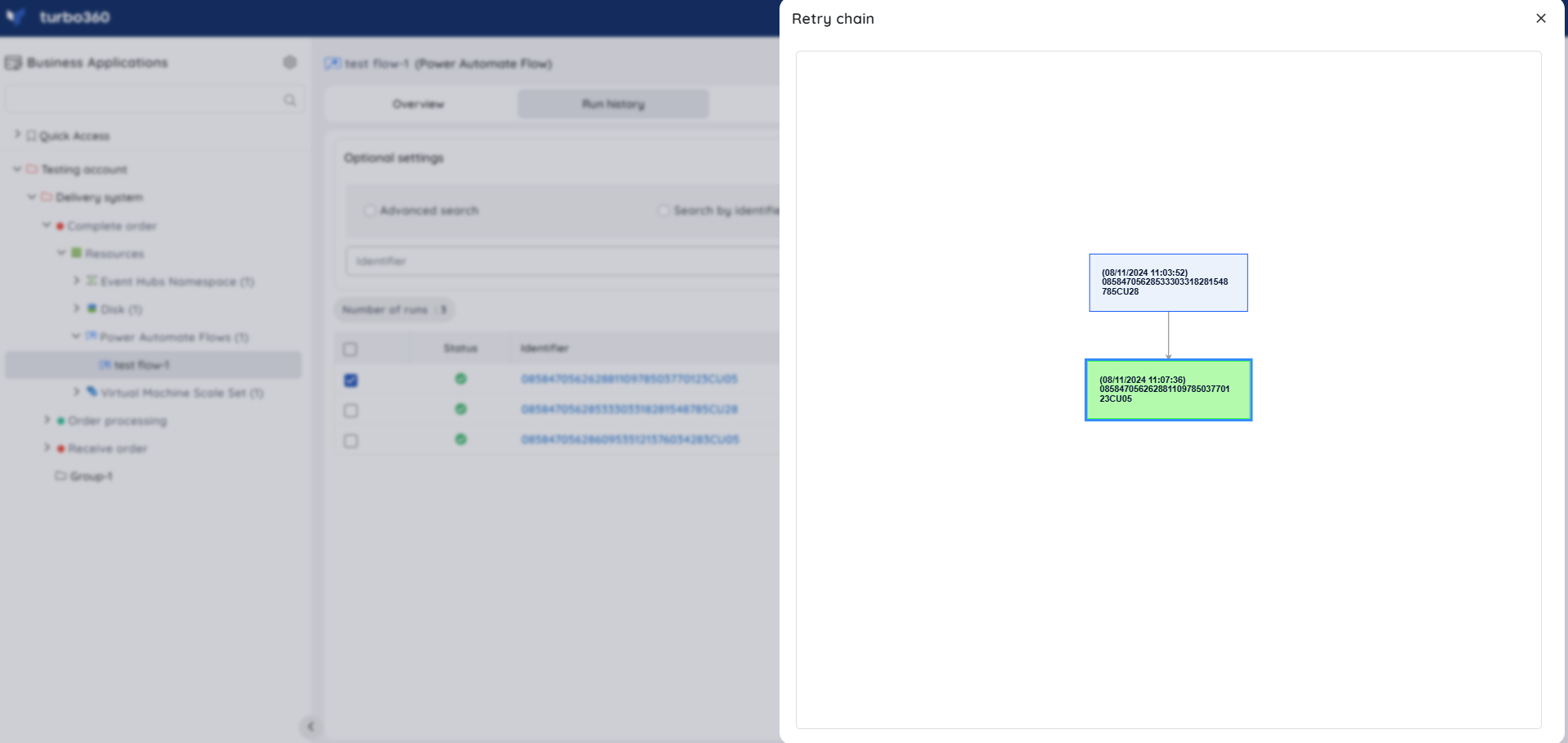Collapse the Resources node
The image size is (1568, 743).
click(61, 252)
